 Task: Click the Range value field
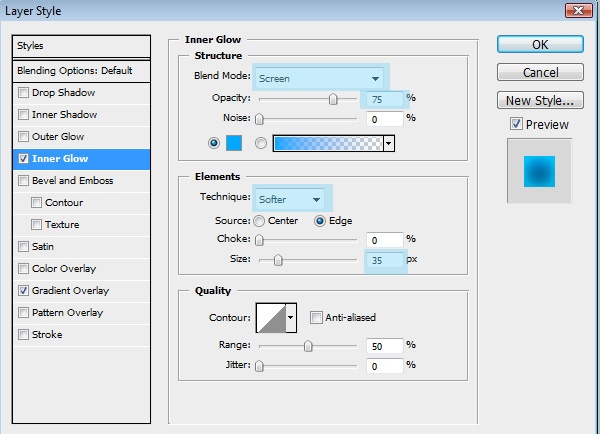coord(384,346)
